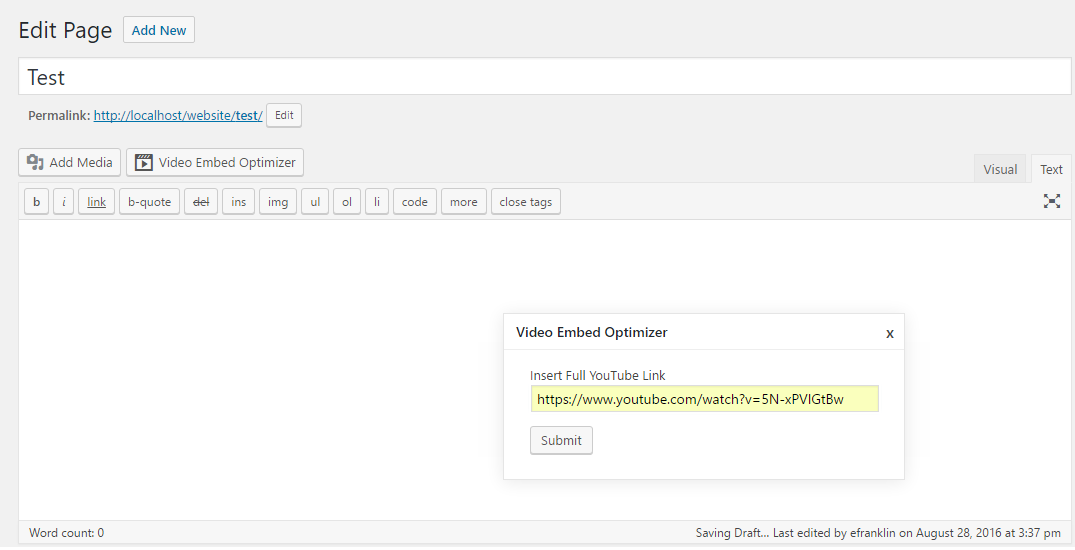Click the img quicktag button

(x=278, y=202)
